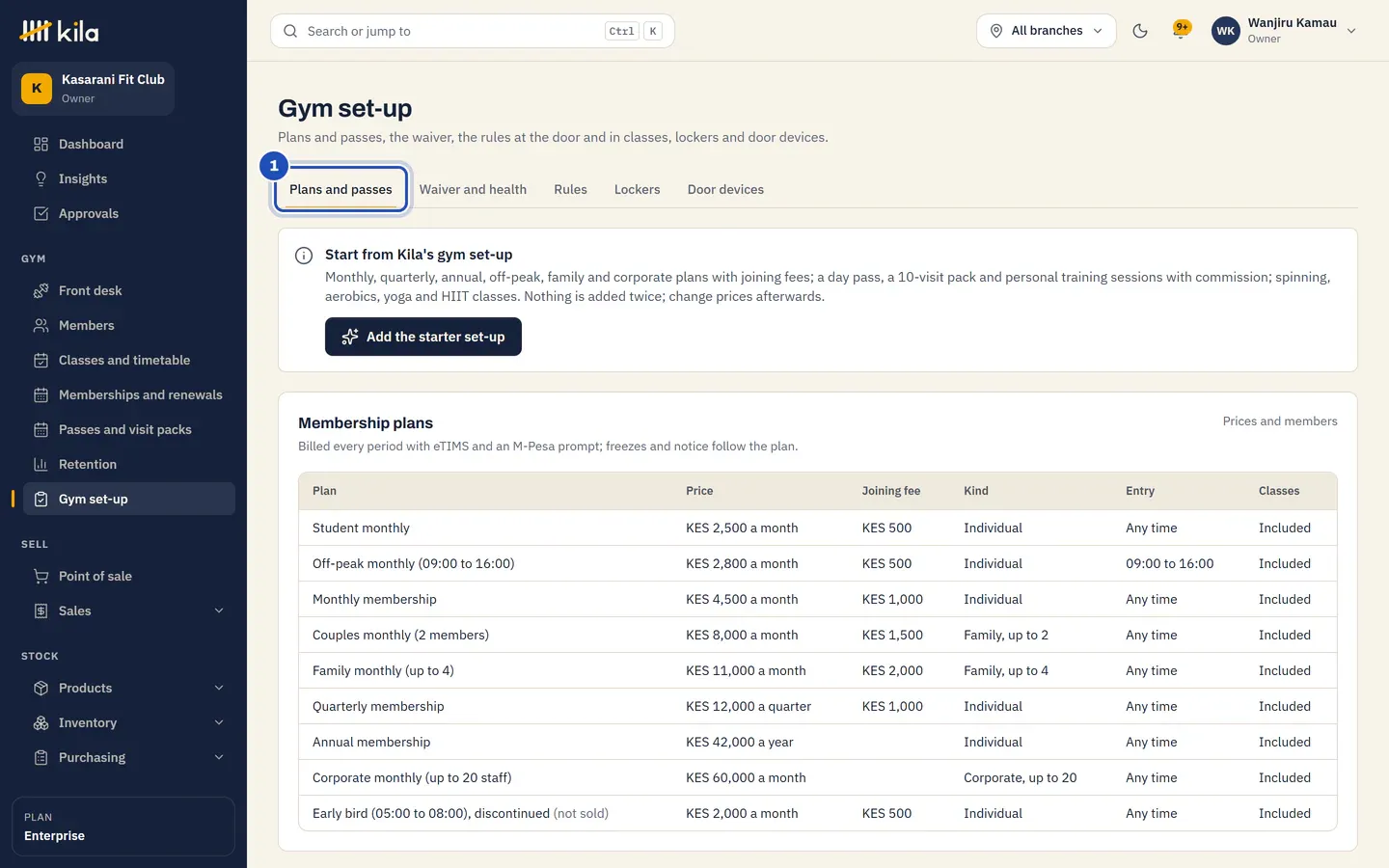Click Add the starter set-up button
Image resolution: width=1389 pixels, height=868 pixels.
point(423,337)
